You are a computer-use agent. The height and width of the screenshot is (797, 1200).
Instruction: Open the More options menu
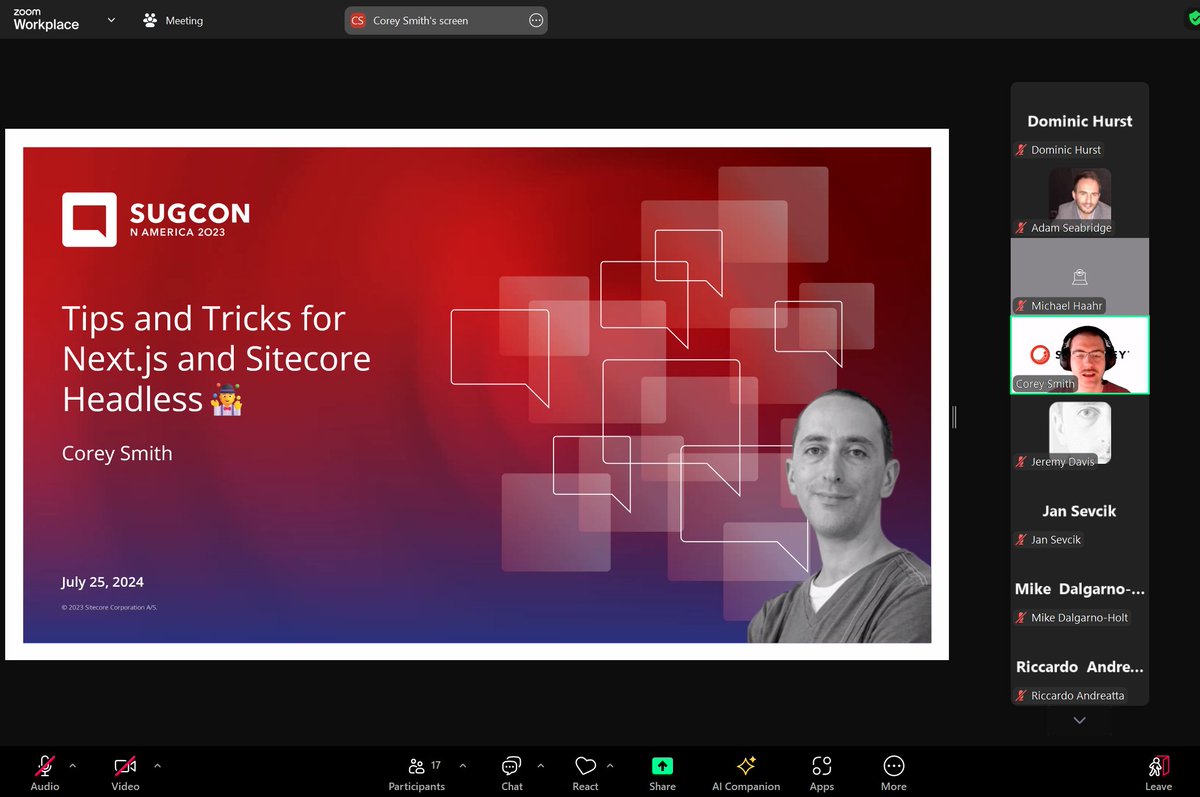point(894,771)
